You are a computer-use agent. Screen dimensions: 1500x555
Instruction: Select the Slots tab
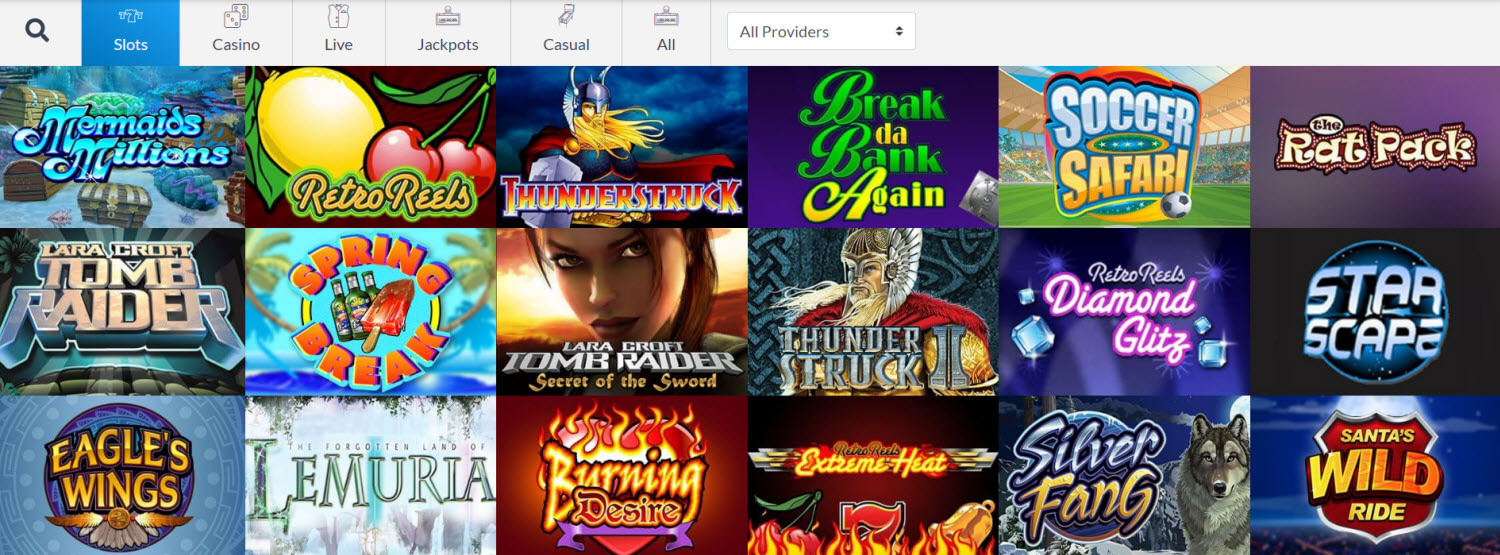point(131,33)
